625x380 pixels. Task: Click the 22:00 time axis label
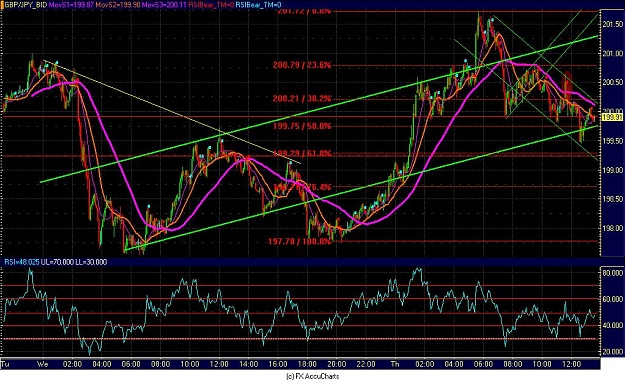click(x=366, y=364)
